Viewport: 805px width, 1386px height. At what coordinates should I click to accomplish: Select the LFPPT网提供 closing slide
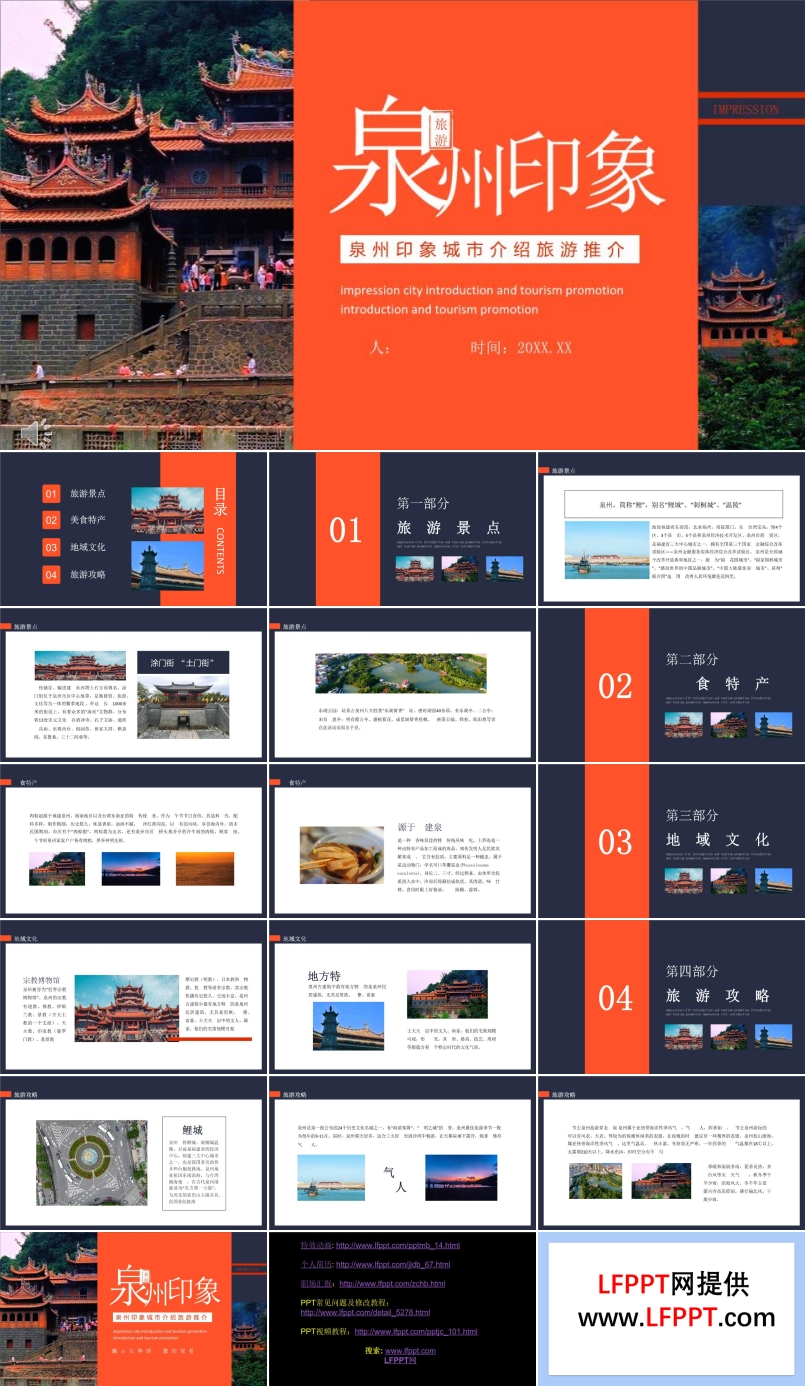(670, 1308)
